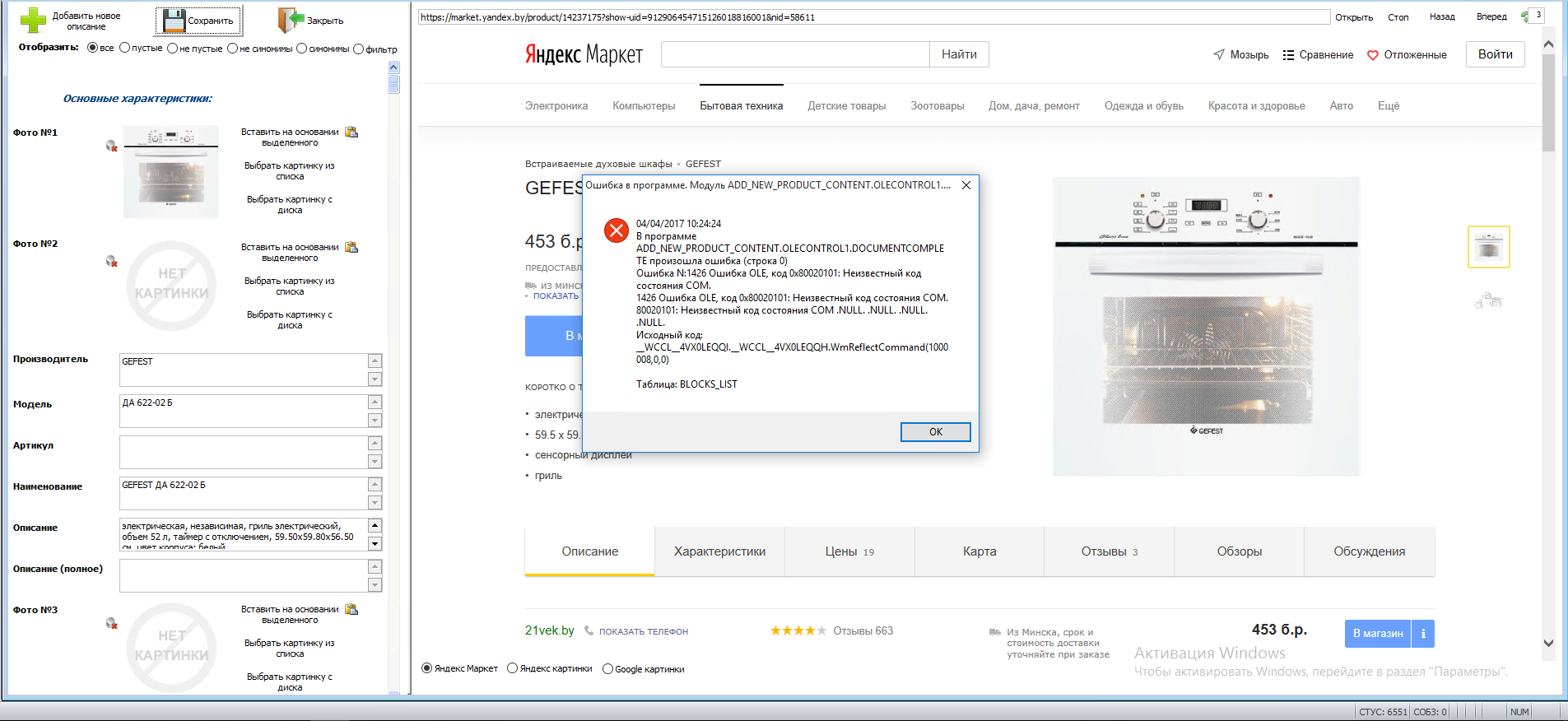Select the 'фильтр' radio button

pyautogui.click(x=359, y=49)
